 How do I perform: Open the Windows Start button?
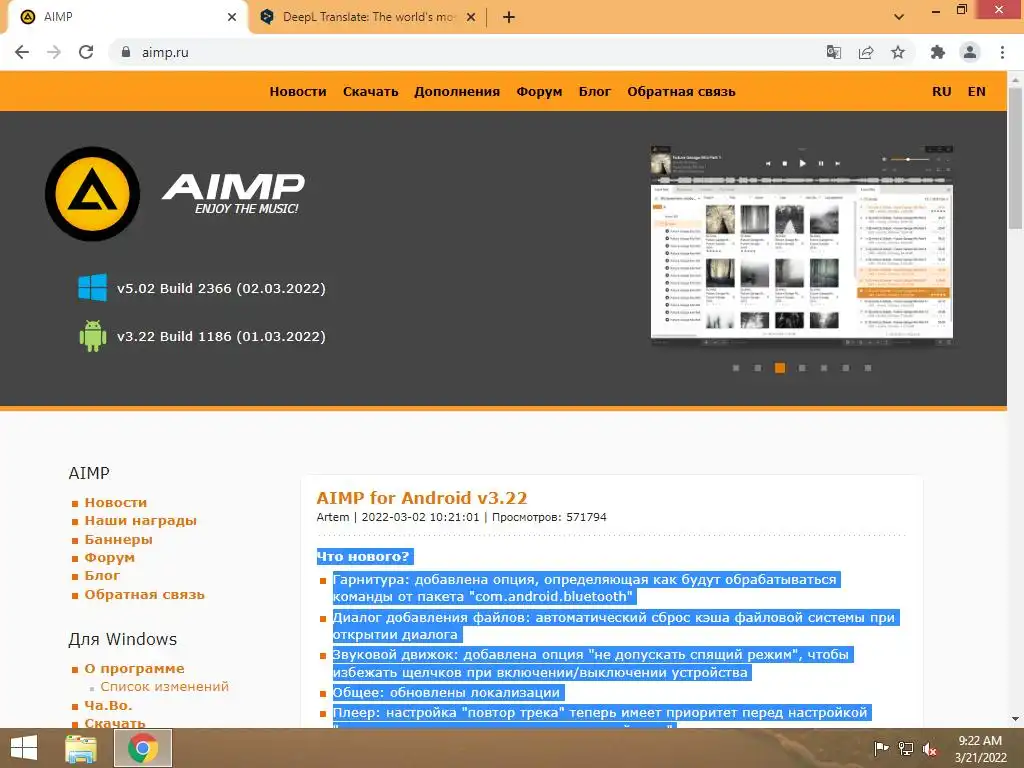coord(24,748)
